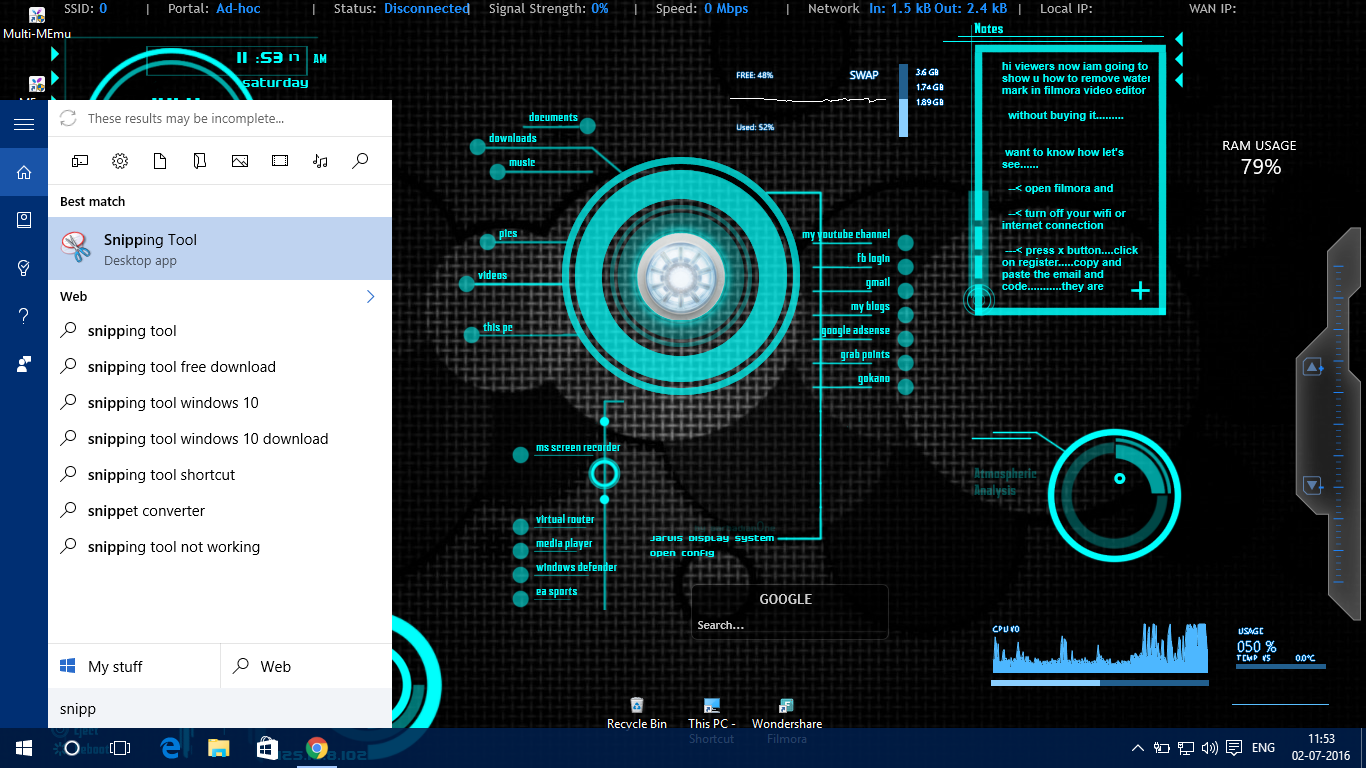This screenshot has height=768, width=1366.
Task: Select 'snippet converter' suggestion
Action: pyautogui.click(x=220, y=511)
